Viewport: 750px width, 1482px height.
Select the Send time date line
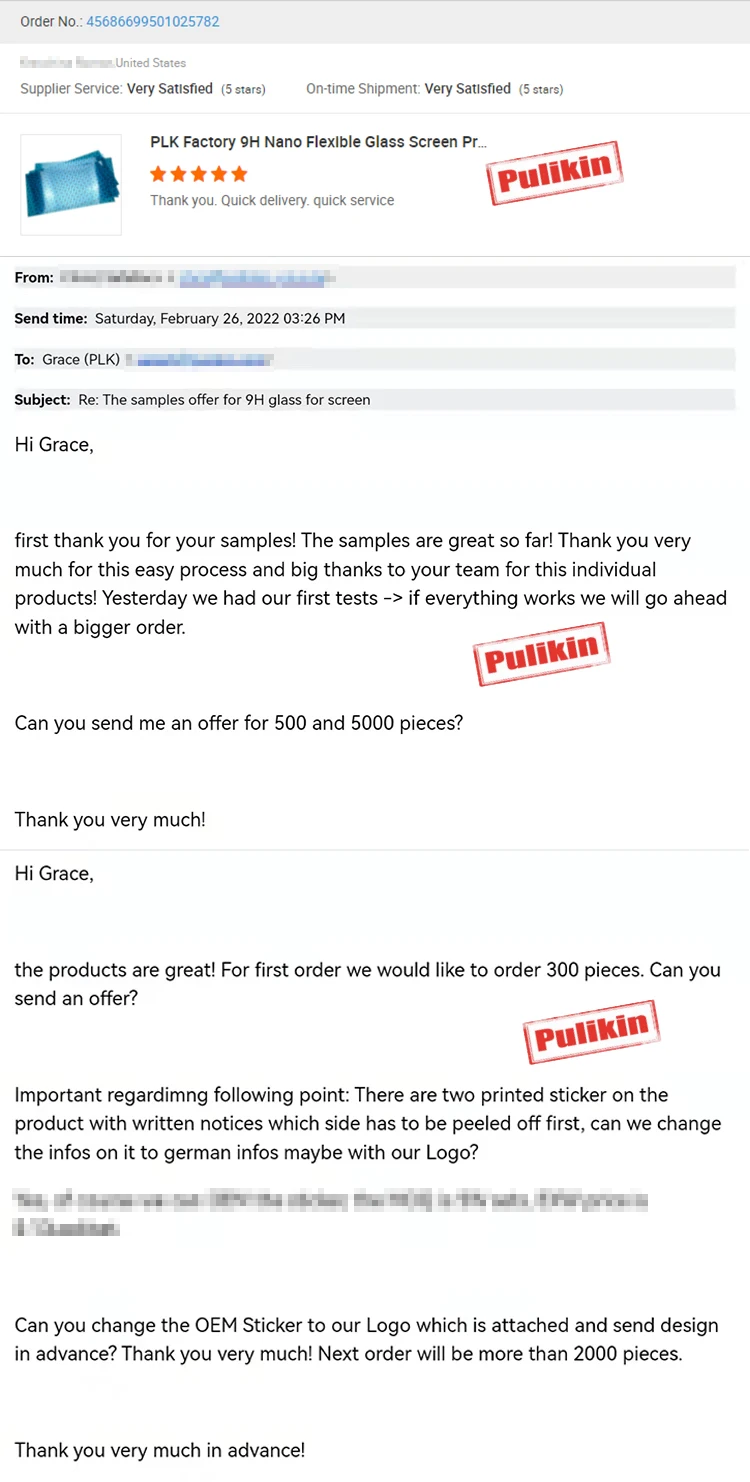[180, 319]
